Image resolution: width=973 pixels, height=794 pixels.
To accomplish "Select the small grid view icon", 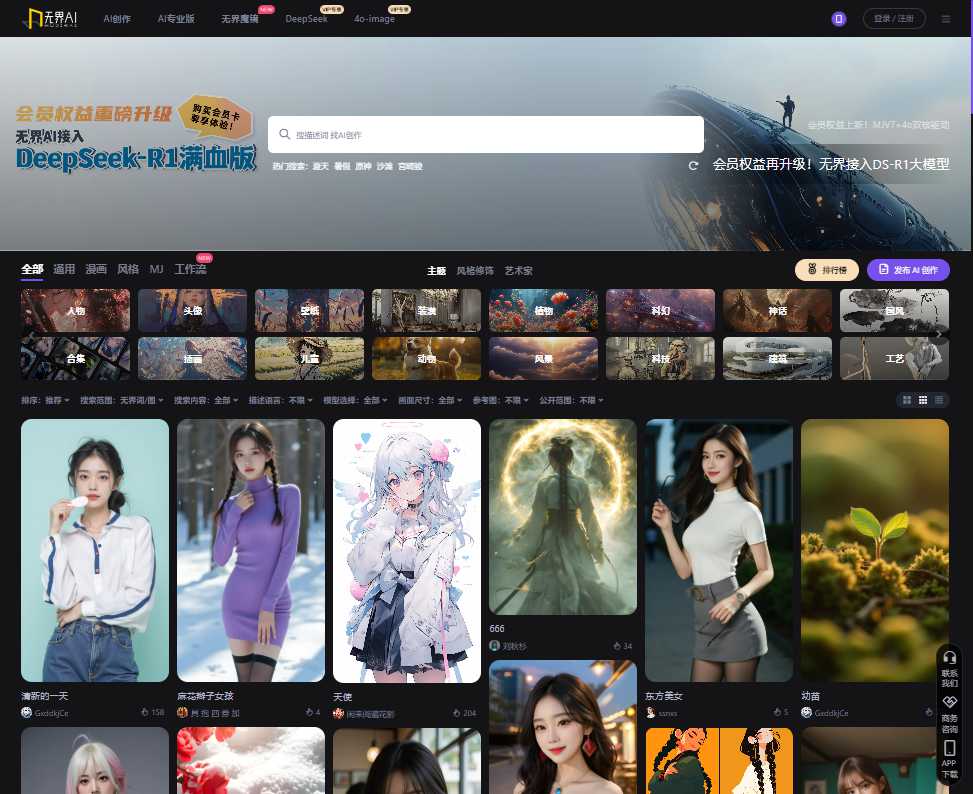I will tap(922, 400).
